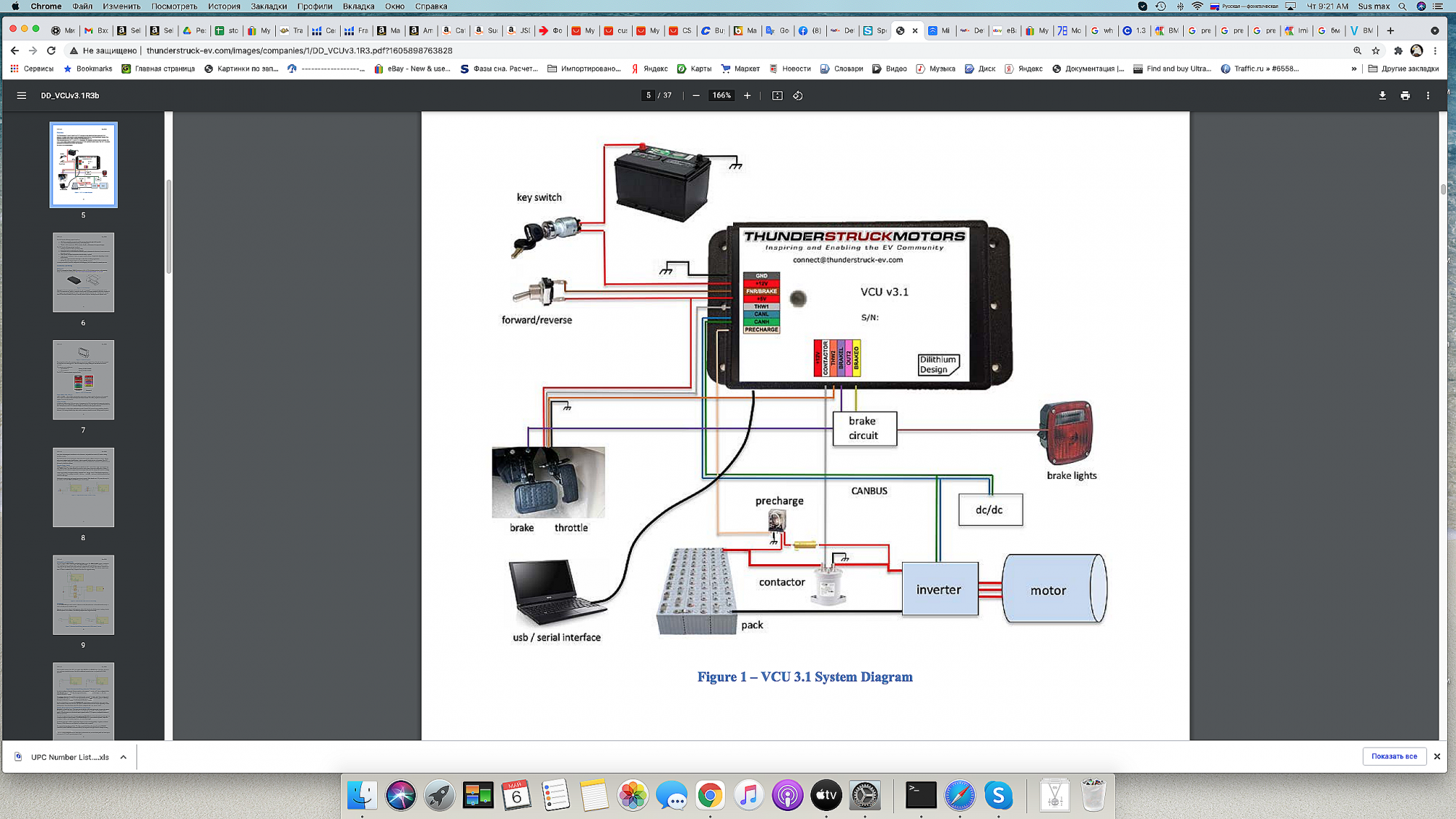Image resolution: width=1456 pixels, height=819 pixels.
Task: Open macOS Spotlight search
Action: [1402, 7]
